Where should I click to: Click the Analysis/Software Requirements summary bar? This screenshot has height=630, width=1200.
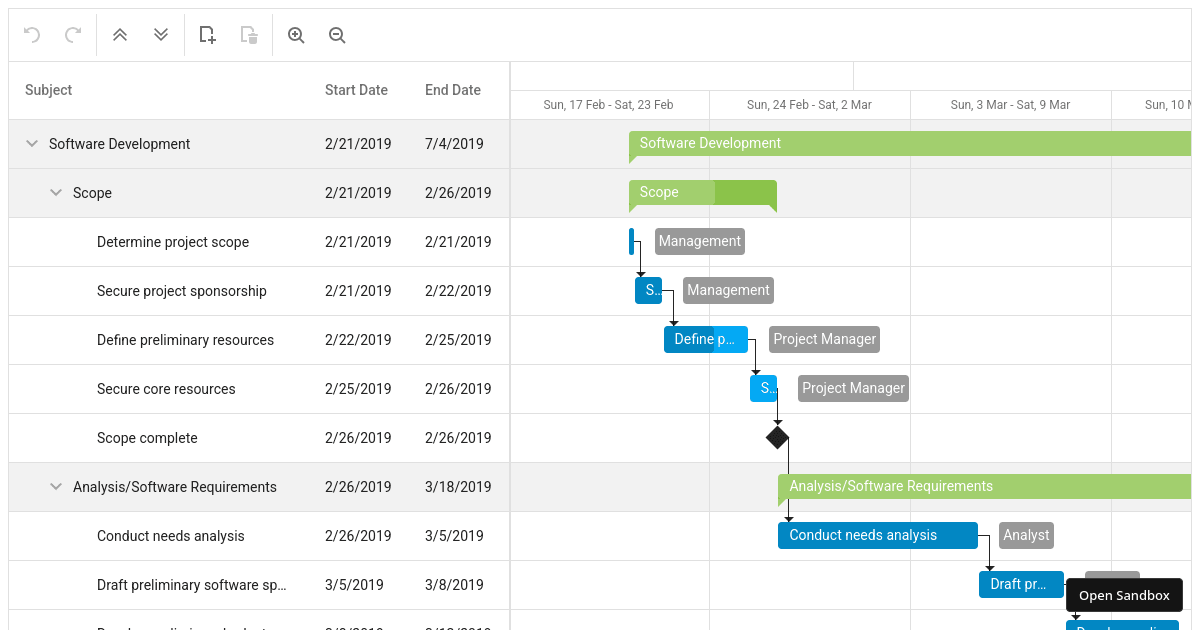pos(985,488)
